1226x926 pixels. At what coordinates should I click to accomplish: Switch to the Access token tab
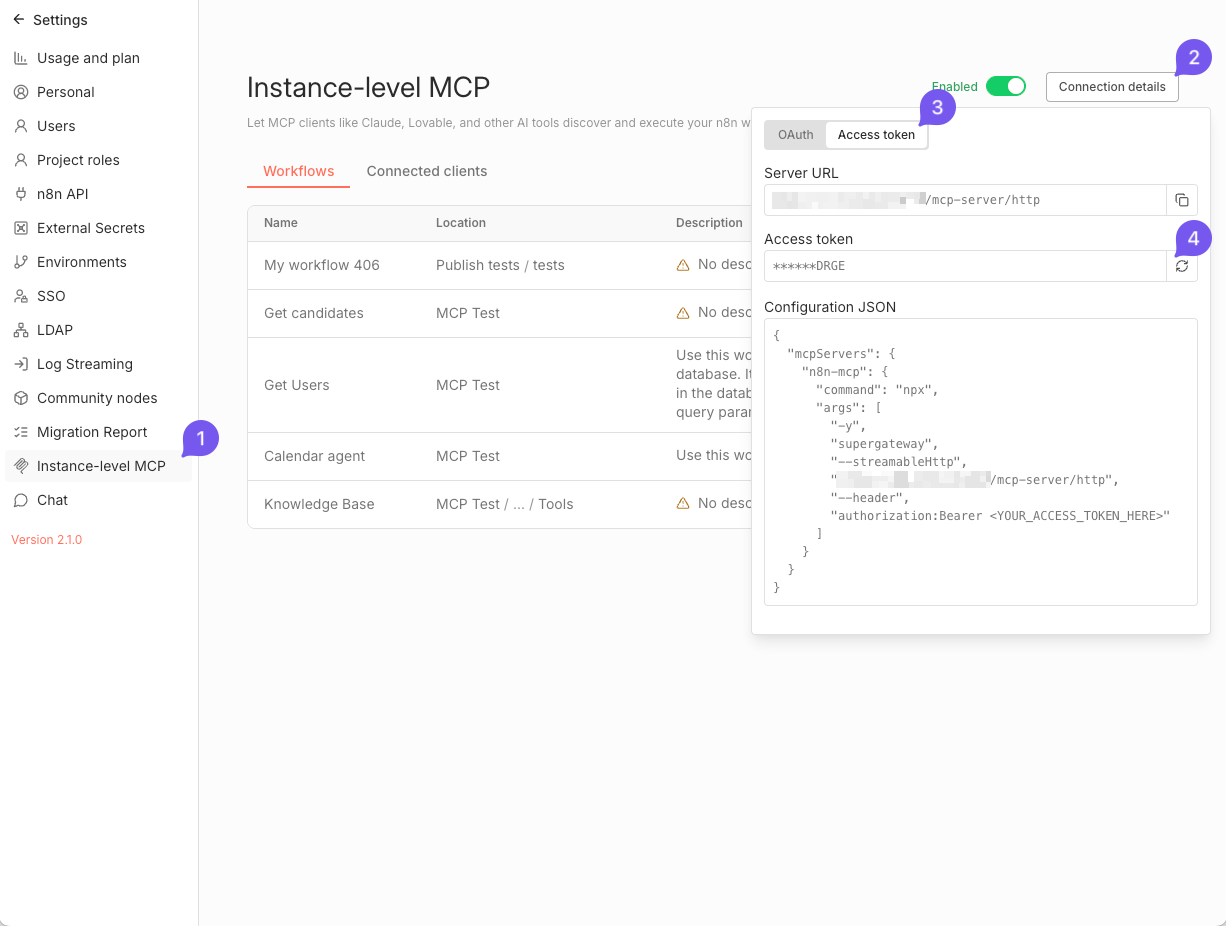coord(876,135)
